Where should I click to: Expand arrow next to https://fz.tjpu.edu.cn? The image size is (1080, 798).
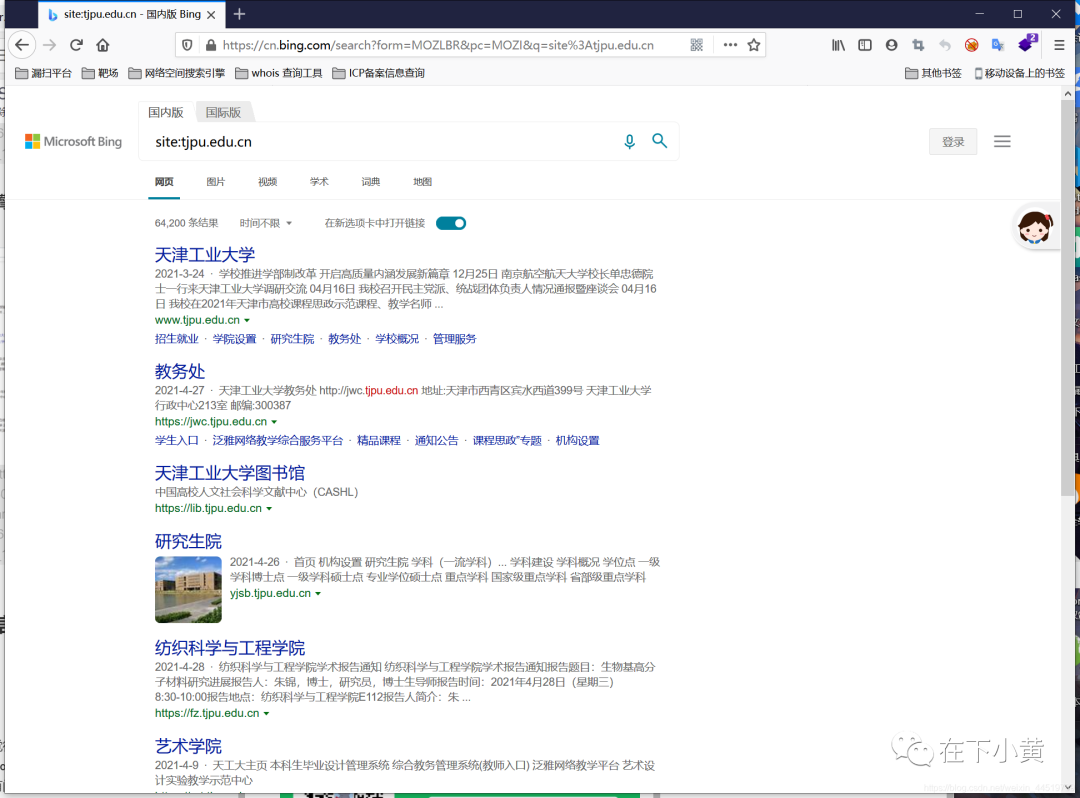click(267, 714)
